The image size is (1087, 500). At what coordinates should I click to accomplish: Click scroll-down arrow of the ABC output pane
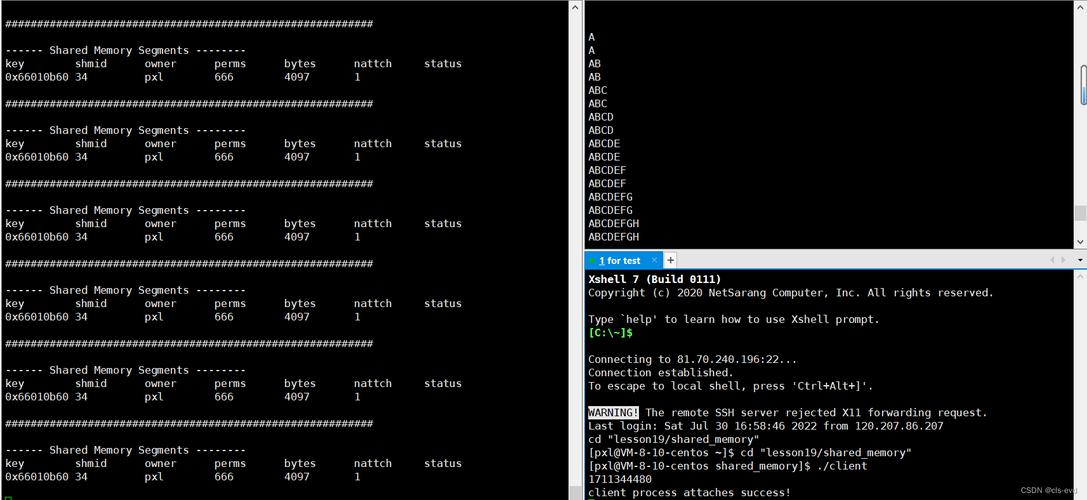tap(1081, 241)
